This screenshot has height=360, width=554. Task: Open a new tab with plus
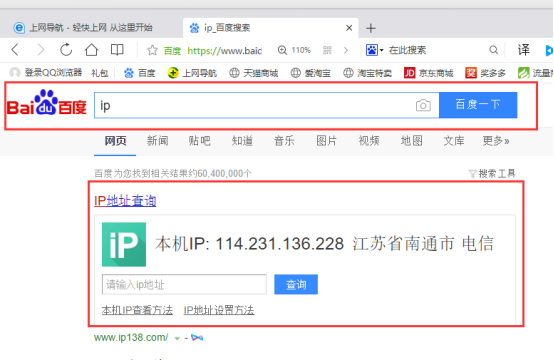(371, 28)
